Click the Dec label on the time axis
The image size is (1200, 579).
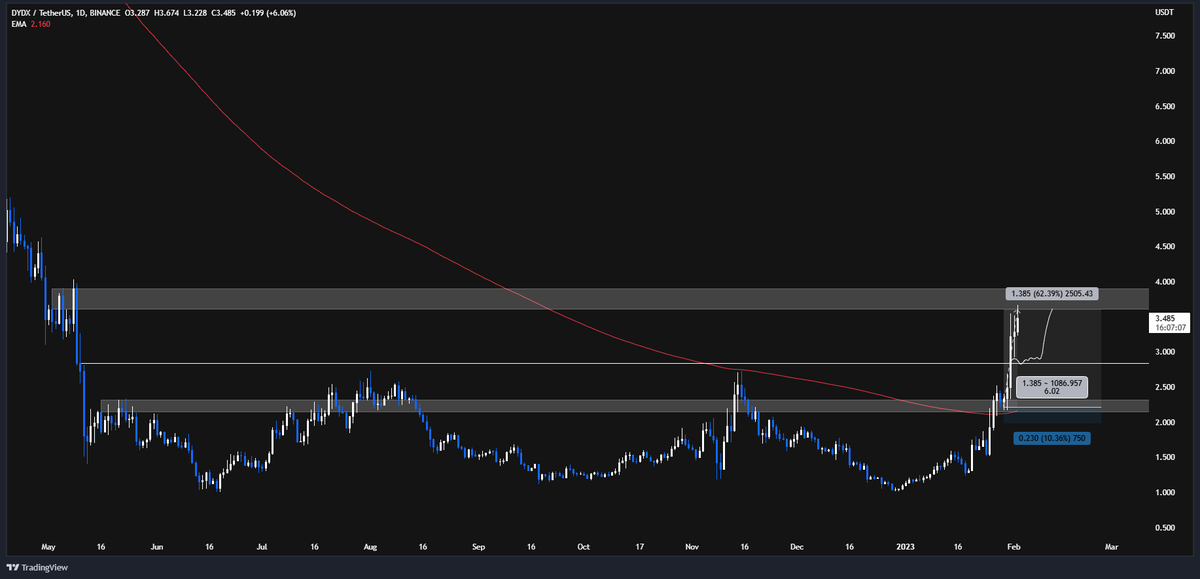(x=797, y=548)
